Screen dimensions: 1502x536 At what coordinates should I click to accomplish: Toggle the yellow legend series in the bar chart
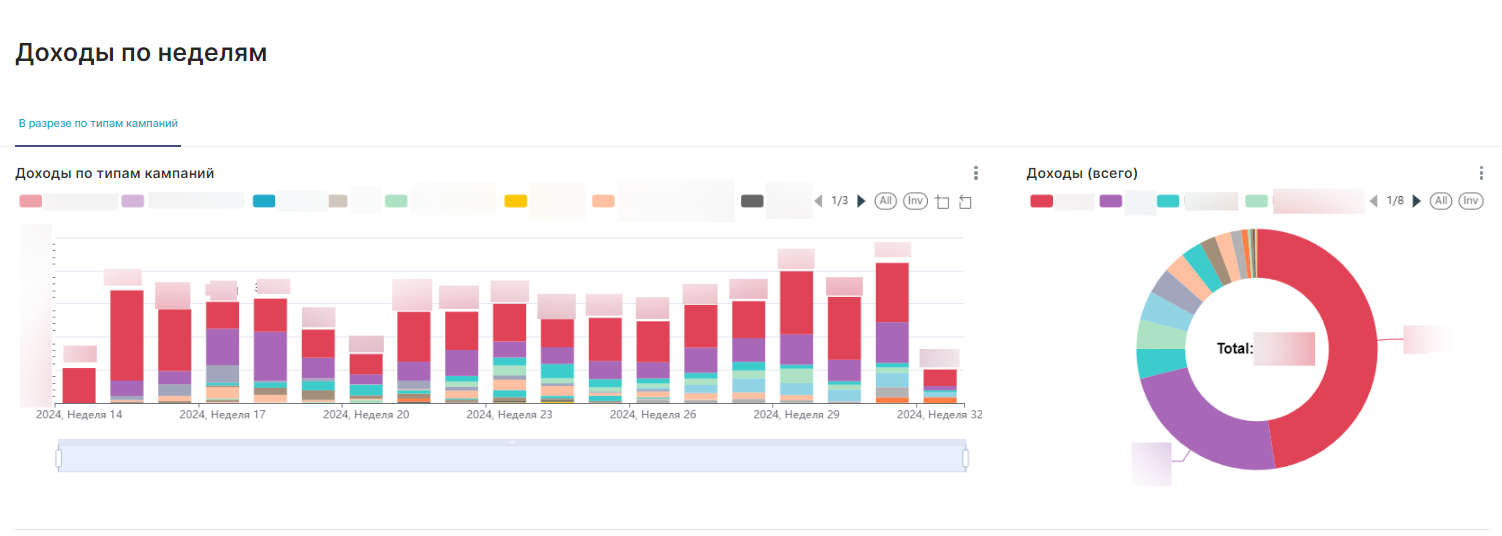[515, 201]
